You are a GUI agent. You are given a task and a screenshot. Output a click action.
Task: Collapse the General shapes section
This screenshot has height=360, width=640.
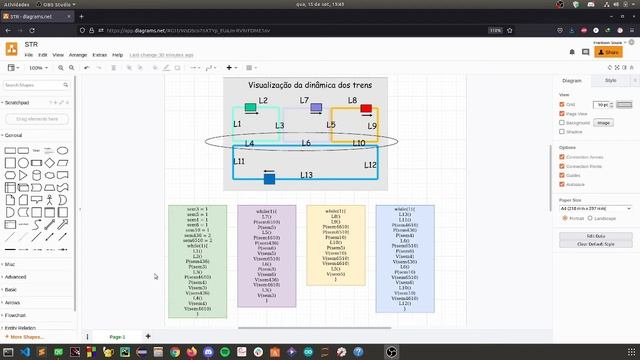tap(12, 135)
